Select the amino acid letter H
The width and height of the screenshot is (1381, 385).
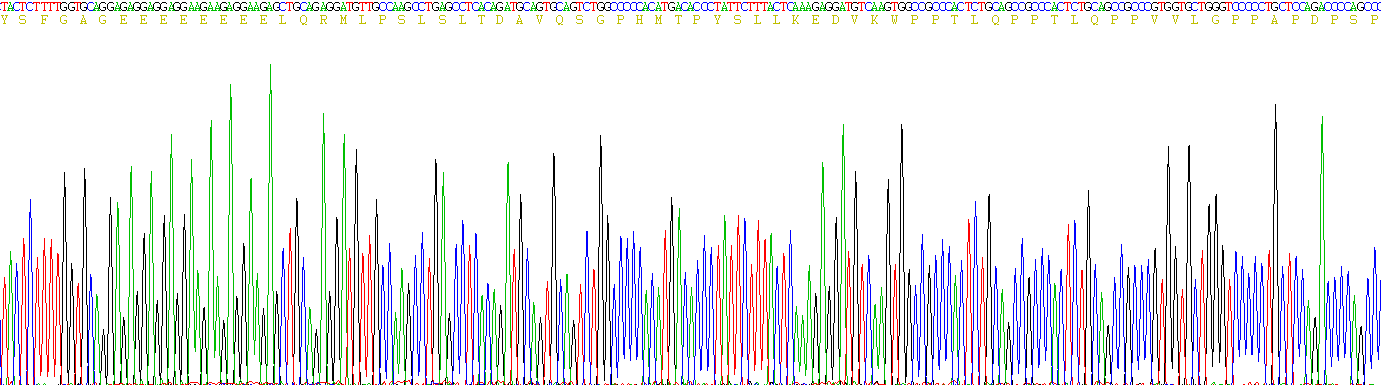[639, 20]
